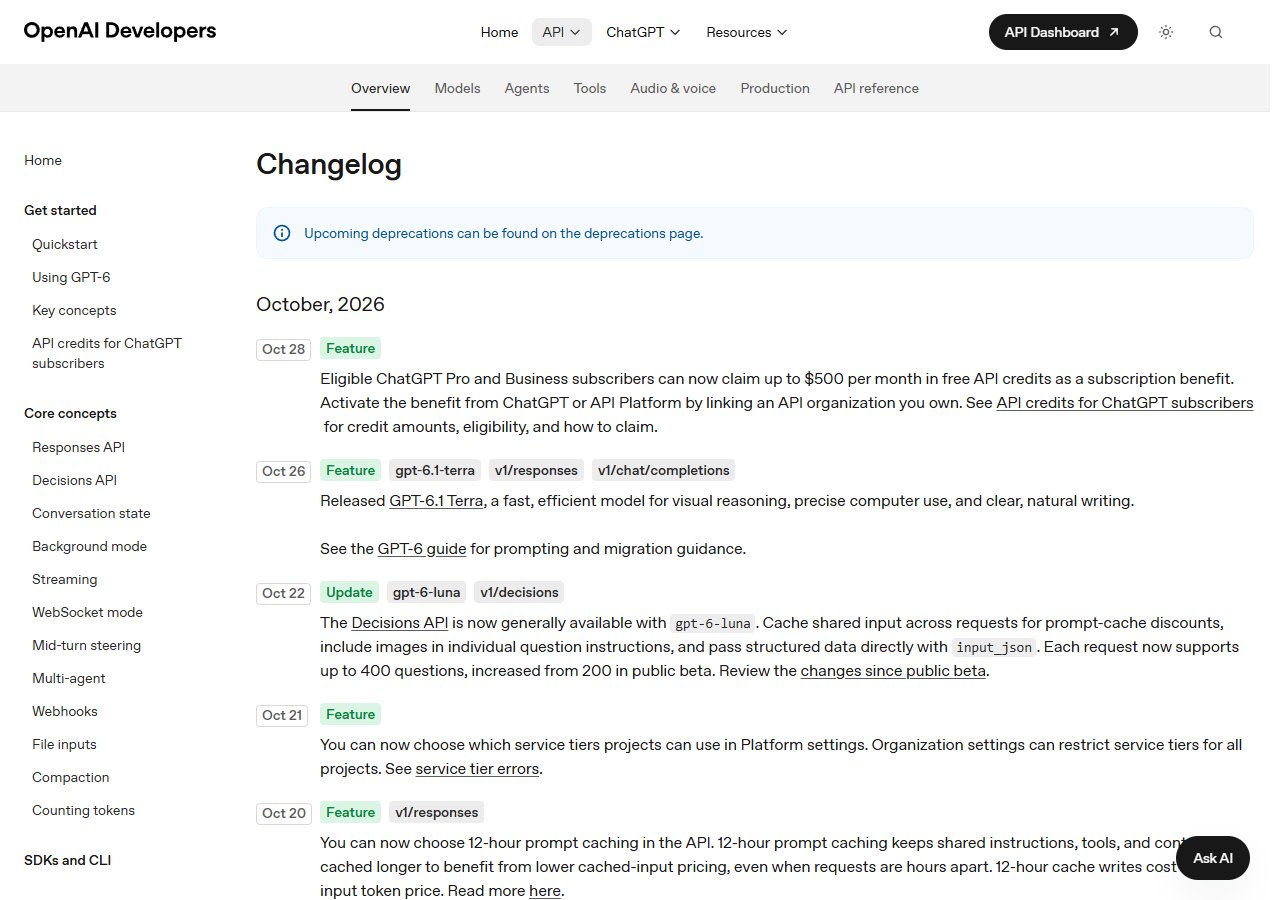Open Quickstart in the sidebar
1280x900 pixels.
(x=65, y=244)
